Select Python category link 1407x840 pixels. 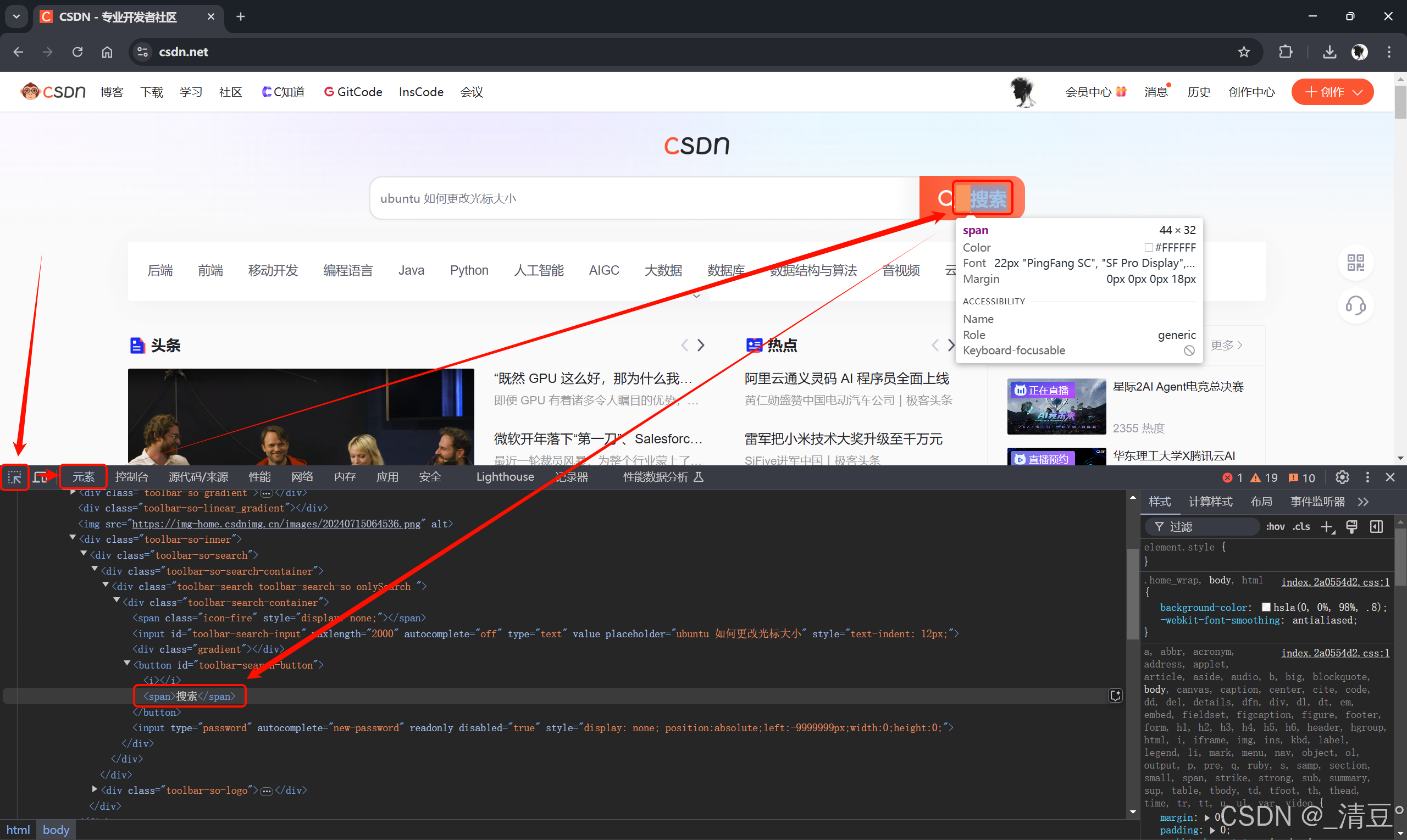[x=469, y=270]
